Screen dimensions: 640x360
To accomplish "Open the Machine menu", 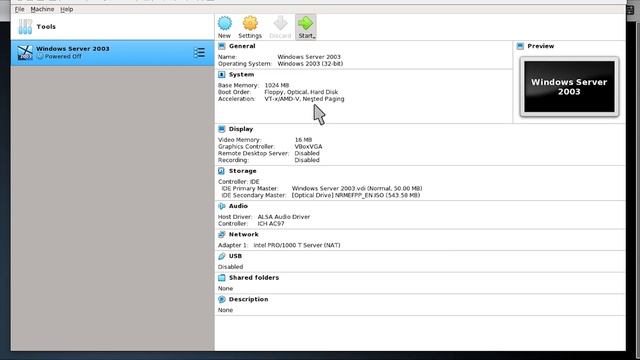I will 42,9.
